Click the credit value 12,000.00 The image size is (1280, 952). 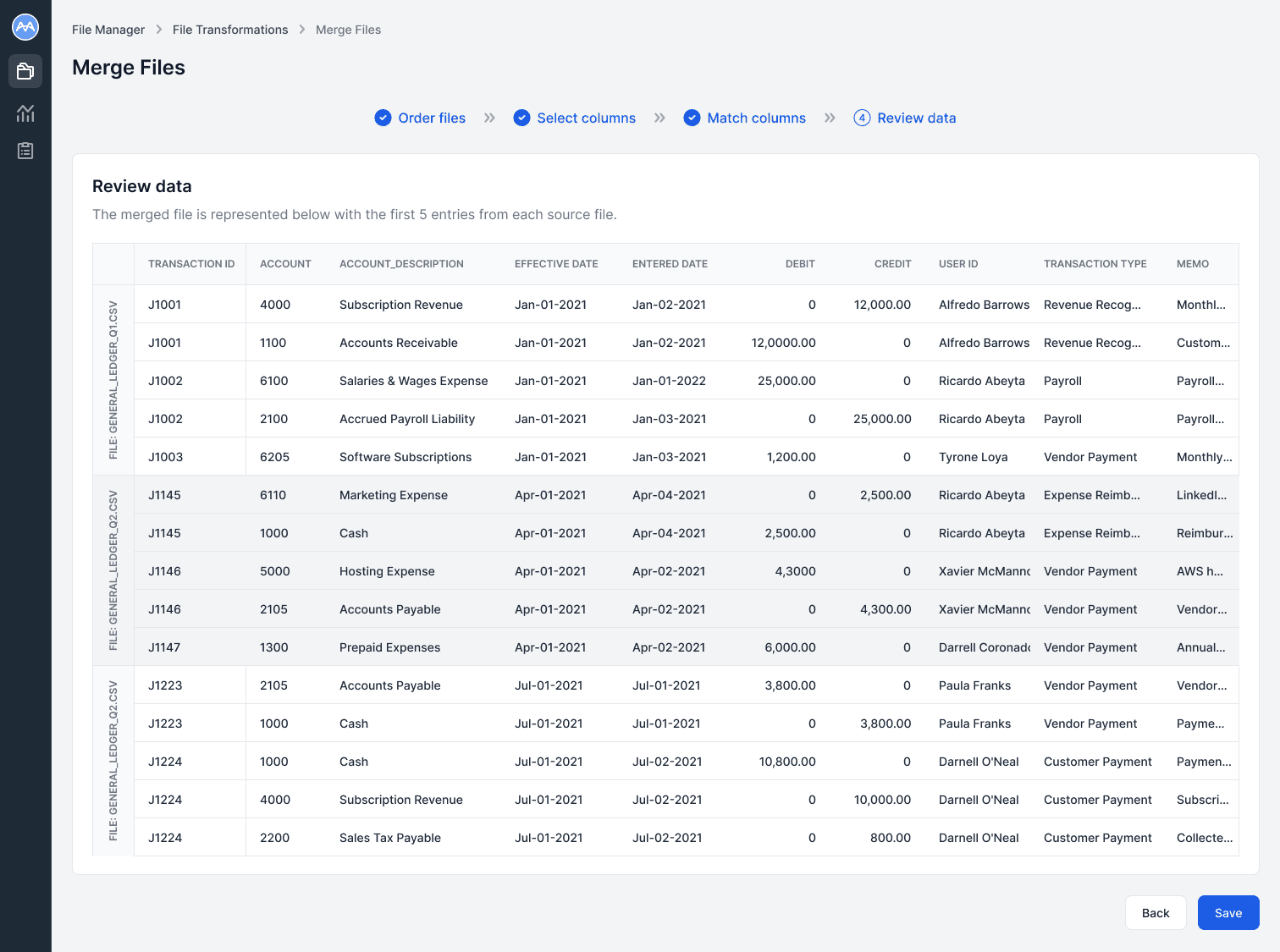[882, 305]
